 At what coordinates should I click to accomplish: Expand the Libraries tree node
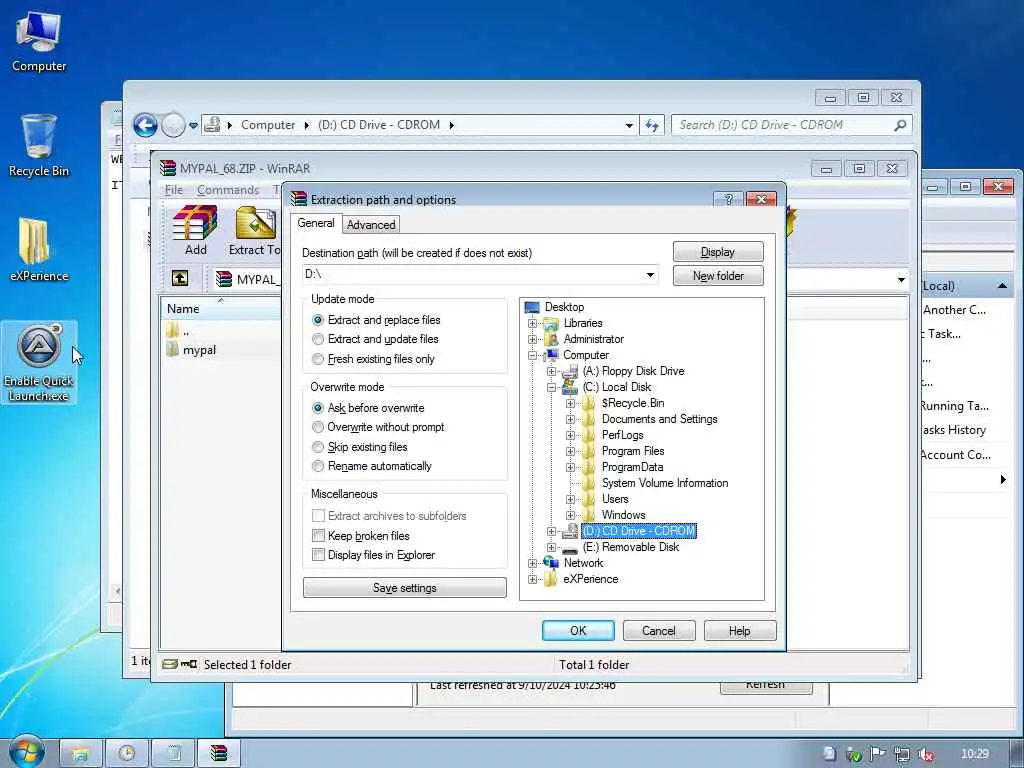pyautogui.click(x=532, y=323)
